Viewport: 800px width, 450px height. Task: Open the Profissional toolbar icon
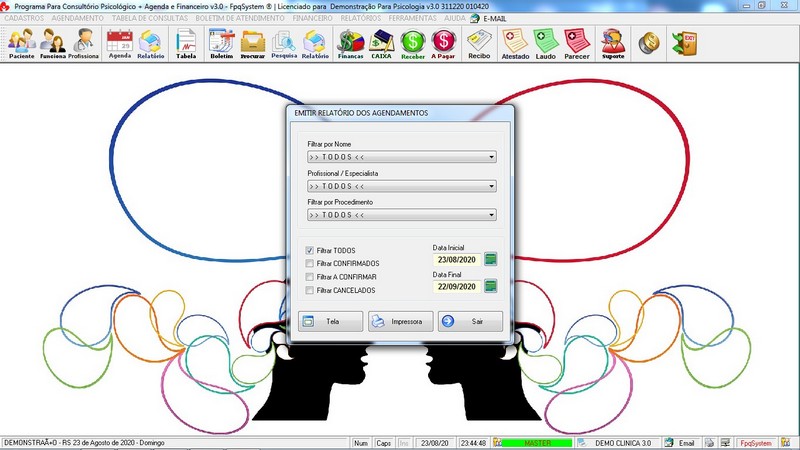(x=83, y=44)
